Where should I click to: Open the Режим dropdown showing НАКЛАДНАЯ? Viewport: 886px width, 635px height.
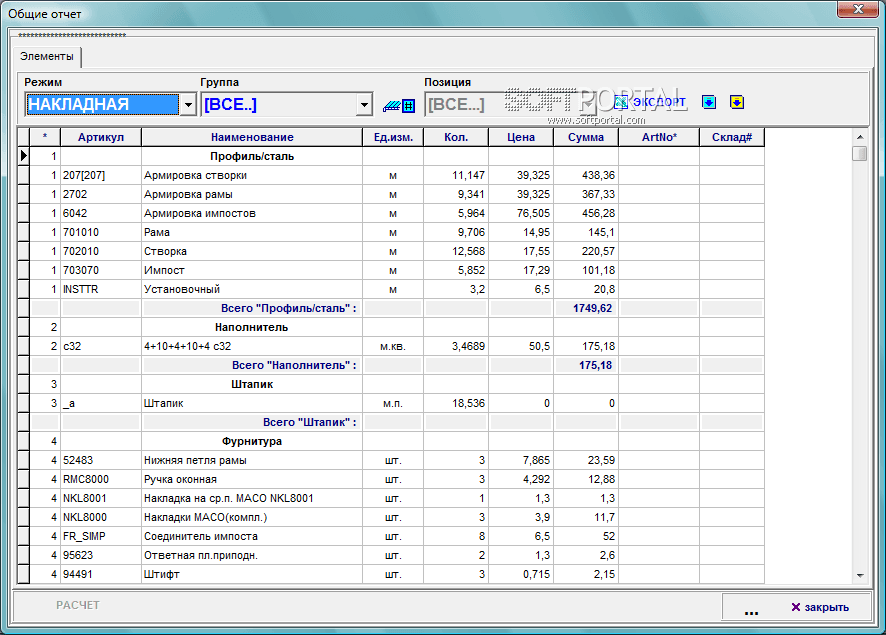pos(187,105)
